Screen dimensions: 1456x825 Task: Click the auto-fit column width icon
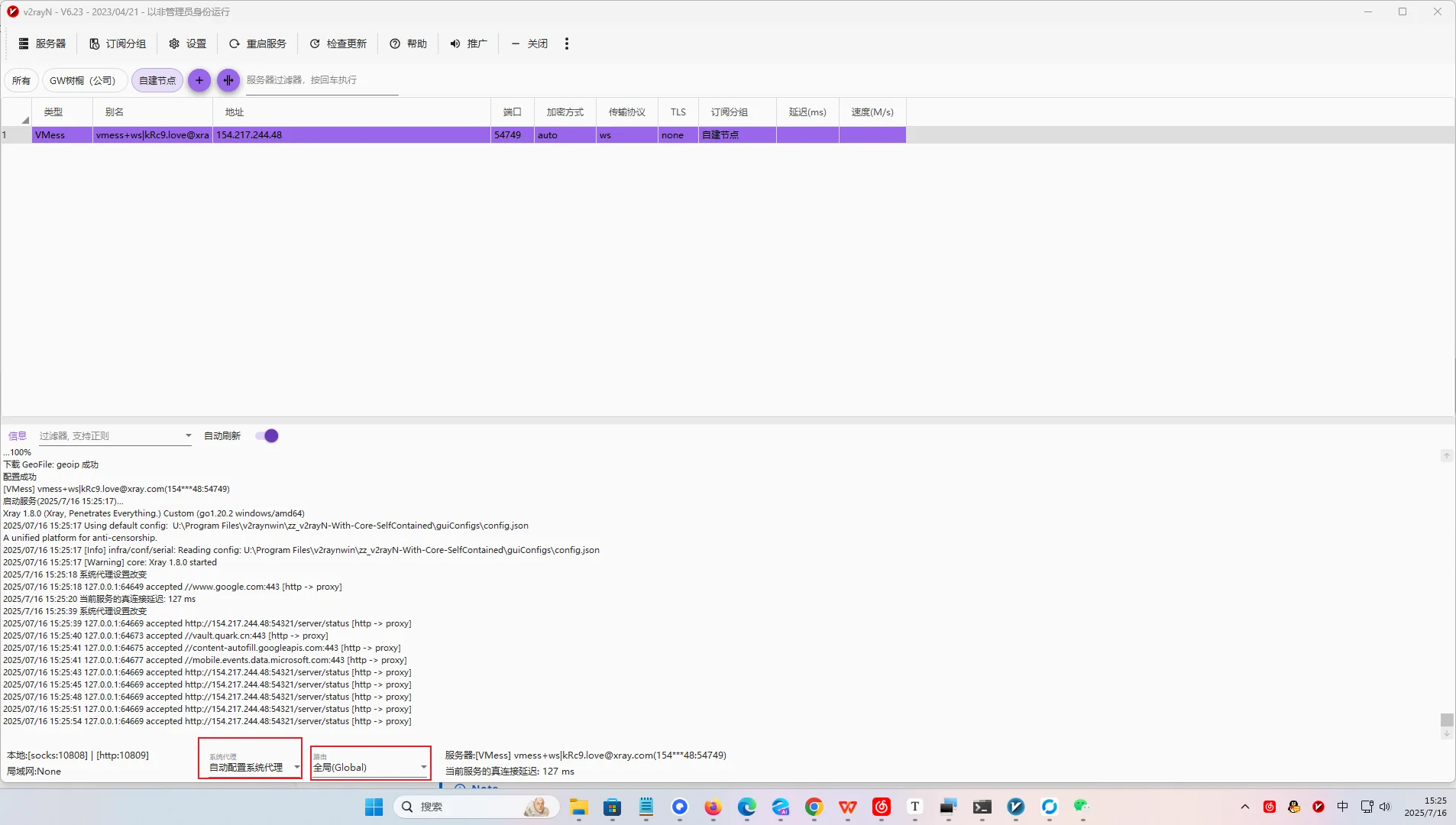point(228,80)
